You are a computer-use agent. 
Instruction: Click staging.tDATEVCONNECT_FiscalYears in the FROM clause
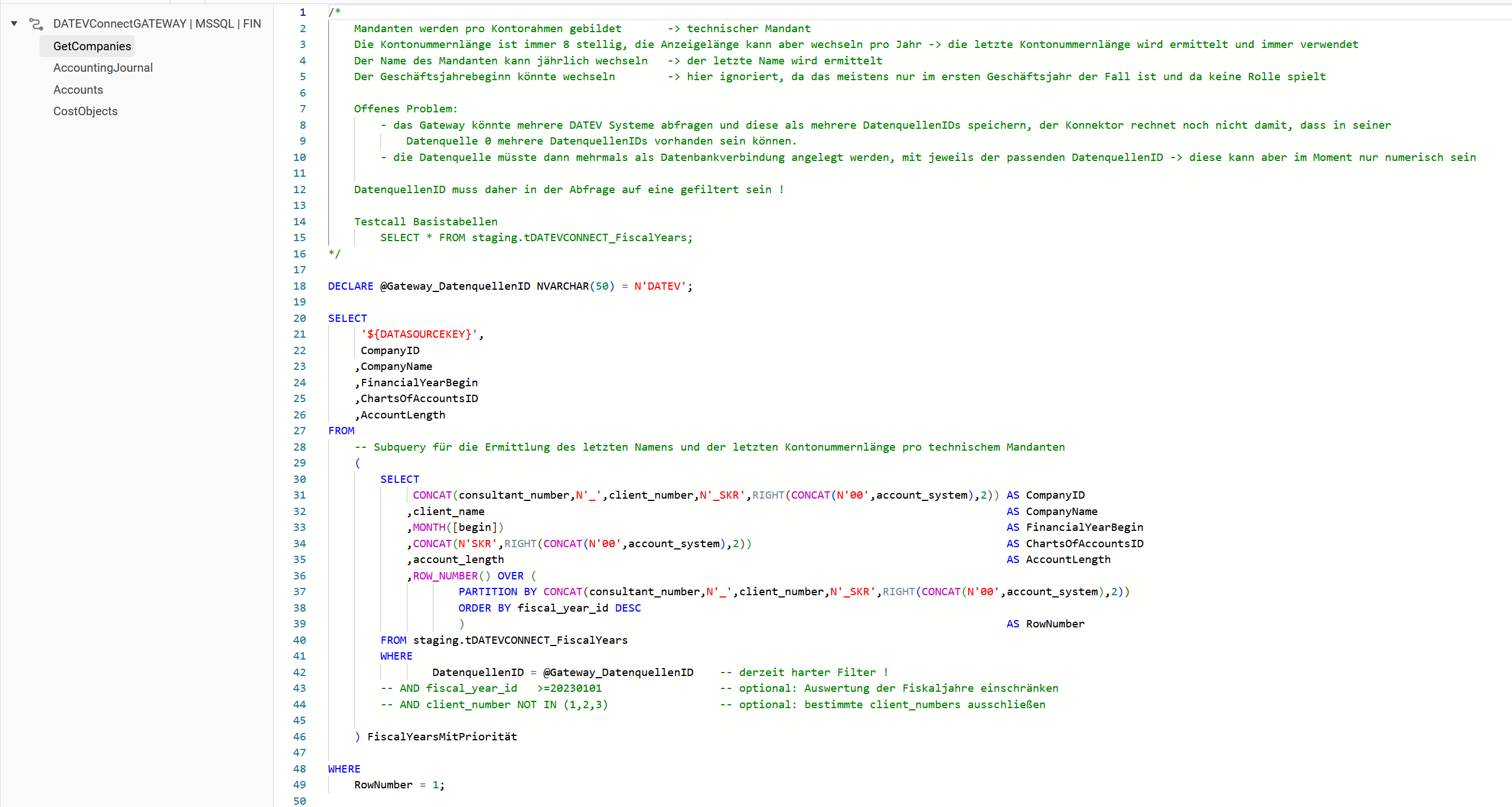[x=520, y=640]
